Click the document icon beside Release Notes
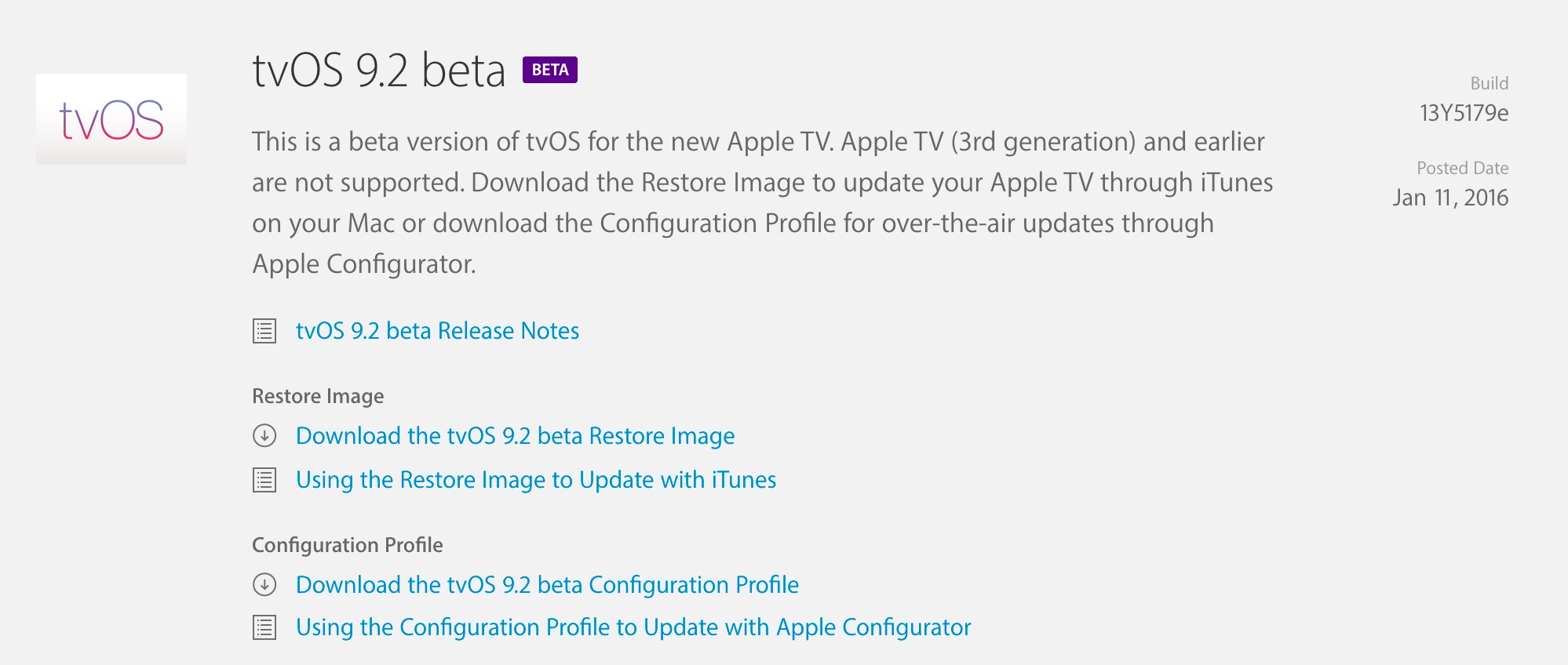This screenshot has width=1568, height=665. point(264,331)
